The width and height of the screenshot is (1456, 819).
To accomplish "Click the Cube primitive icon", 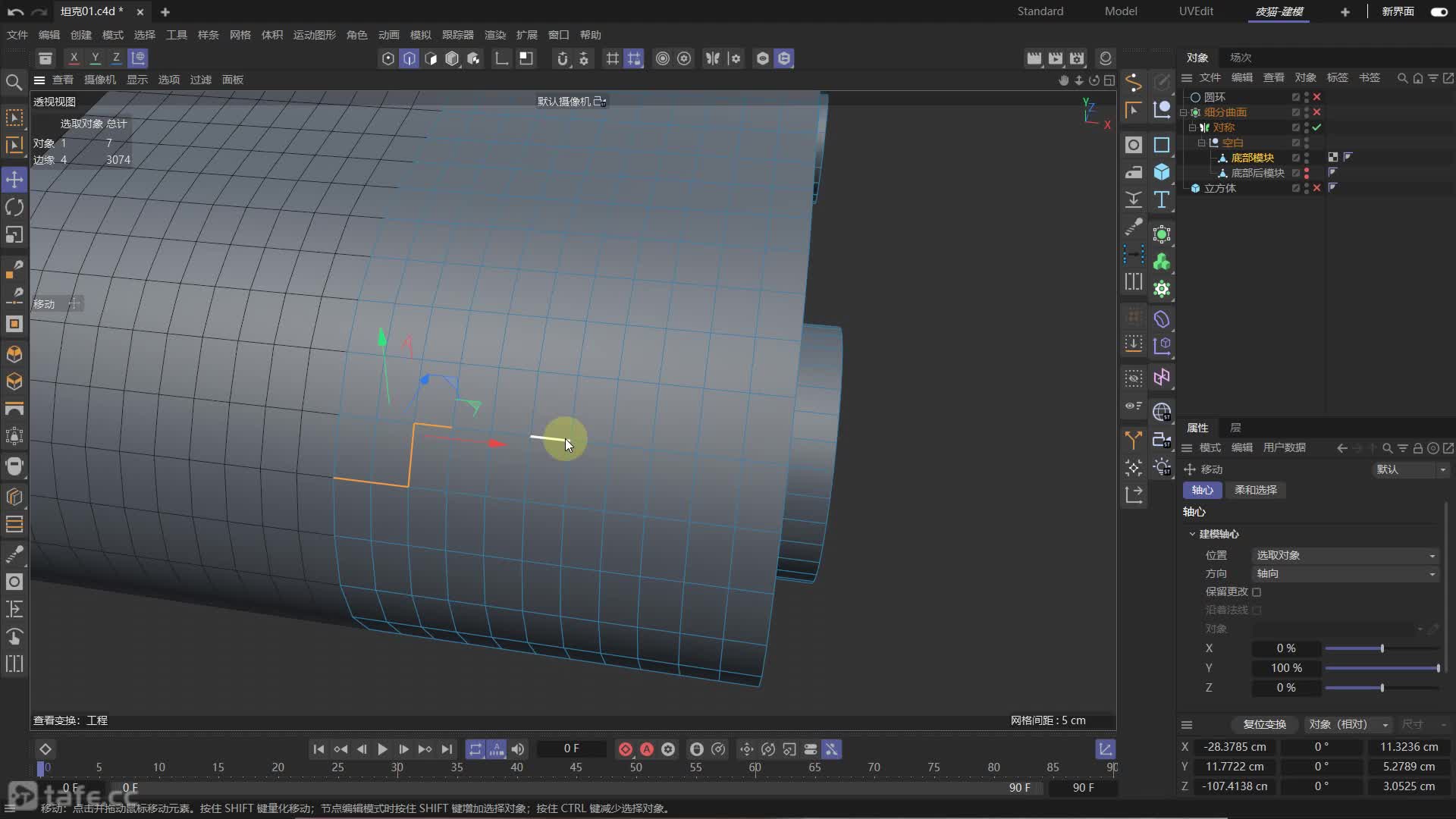I will (x=1162, y=172).
